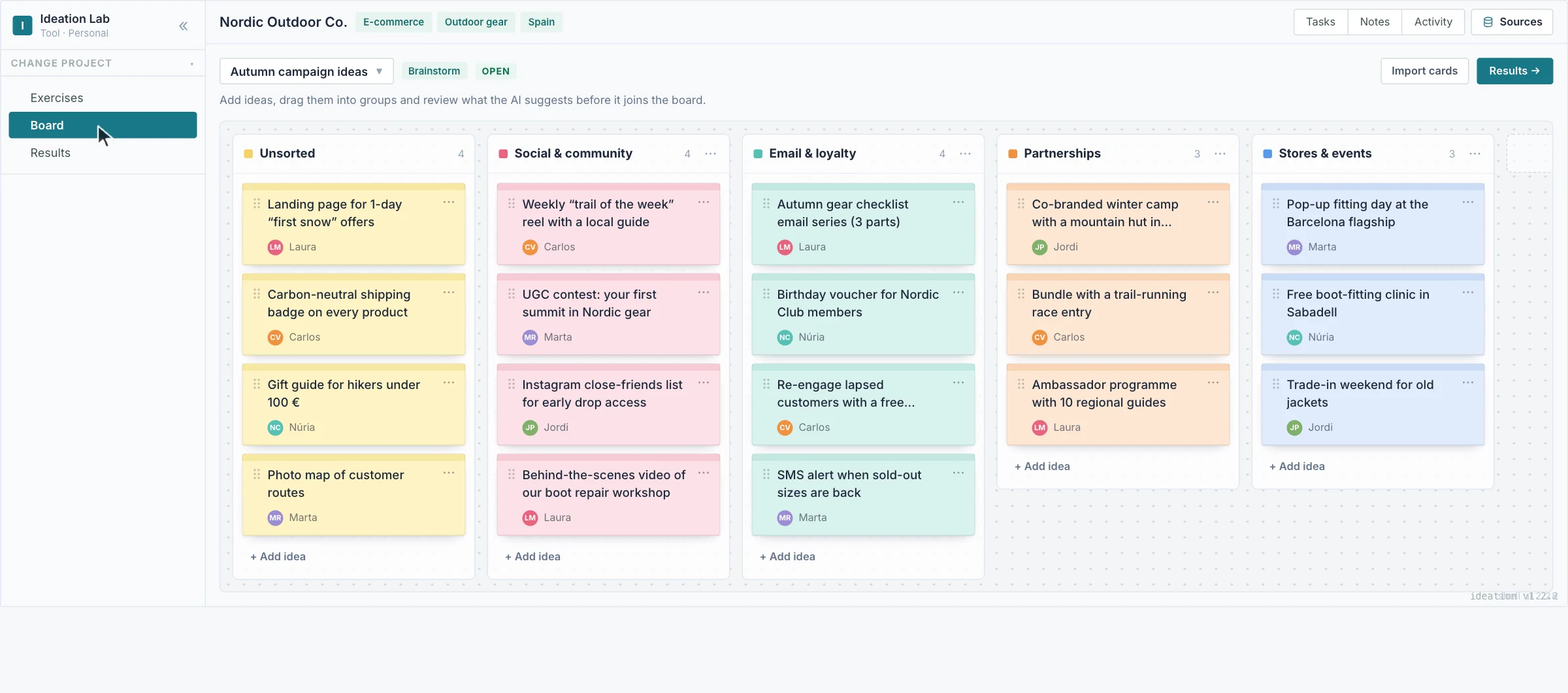This screenshot has height=693, width=1568.
Task: Switch to the Notes tab
Action: point(1375,22)
